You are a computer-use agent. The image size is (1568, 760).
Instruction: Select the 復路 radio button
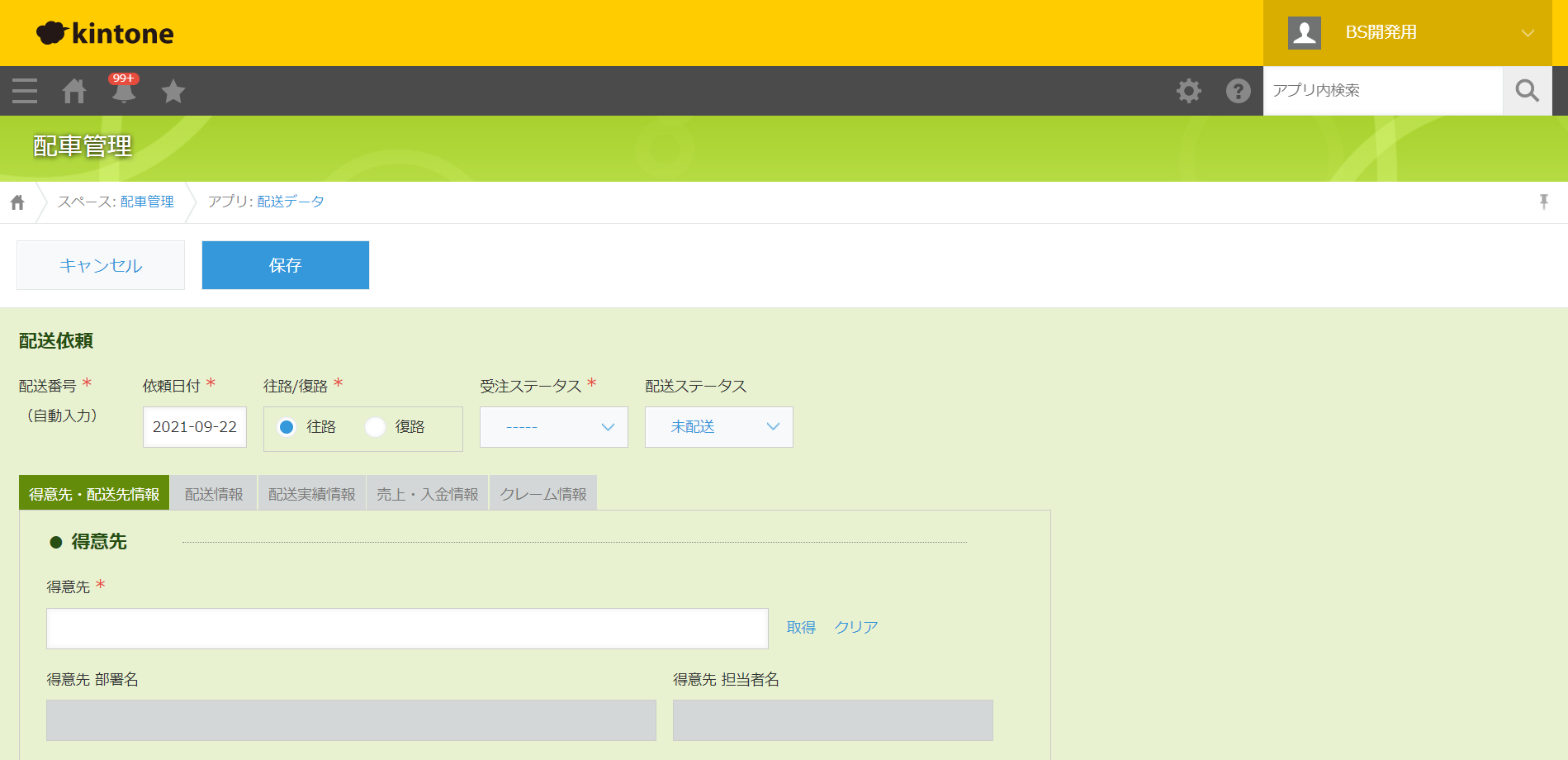tap(376, 427)
